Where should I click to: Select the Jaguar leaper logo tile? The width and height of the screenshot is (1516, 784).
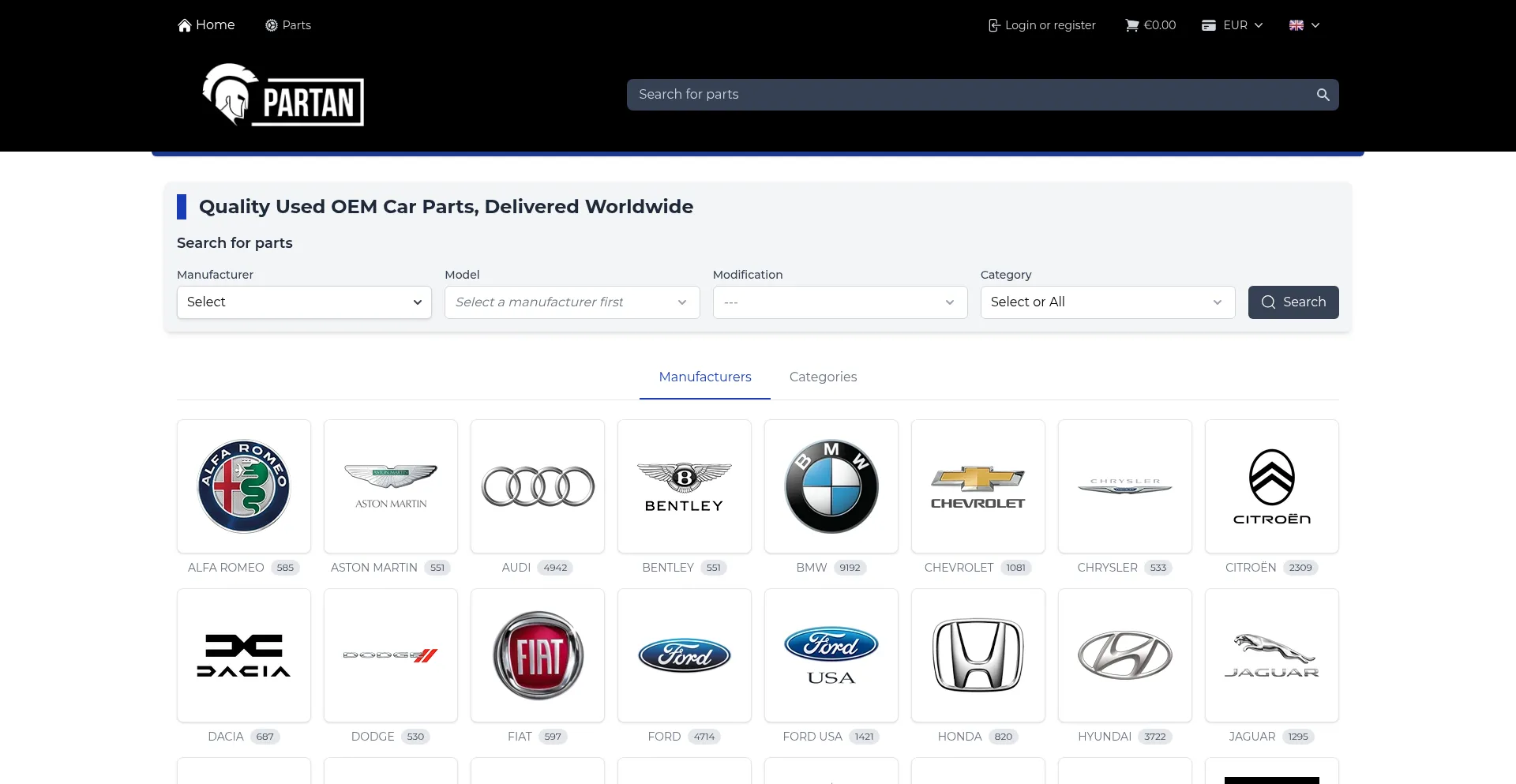tap(1272, 655)
